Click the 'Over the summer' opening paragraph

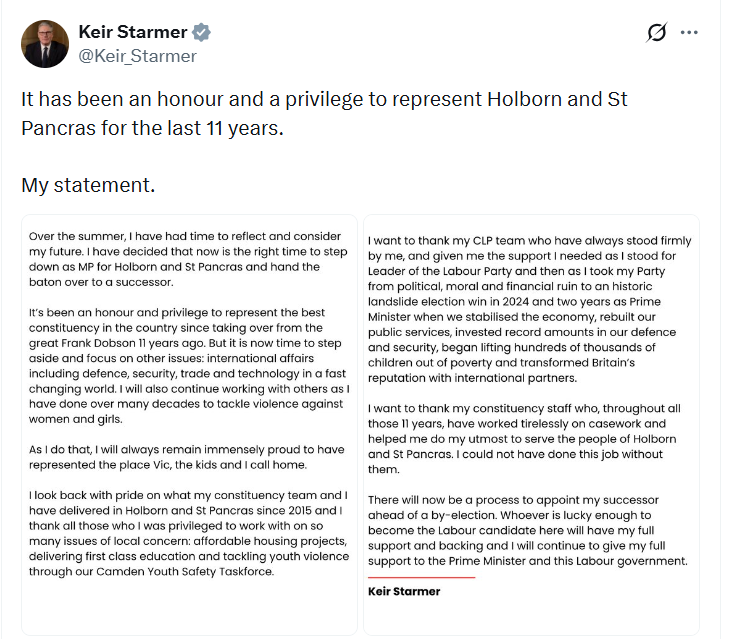(x=188, y=259)
